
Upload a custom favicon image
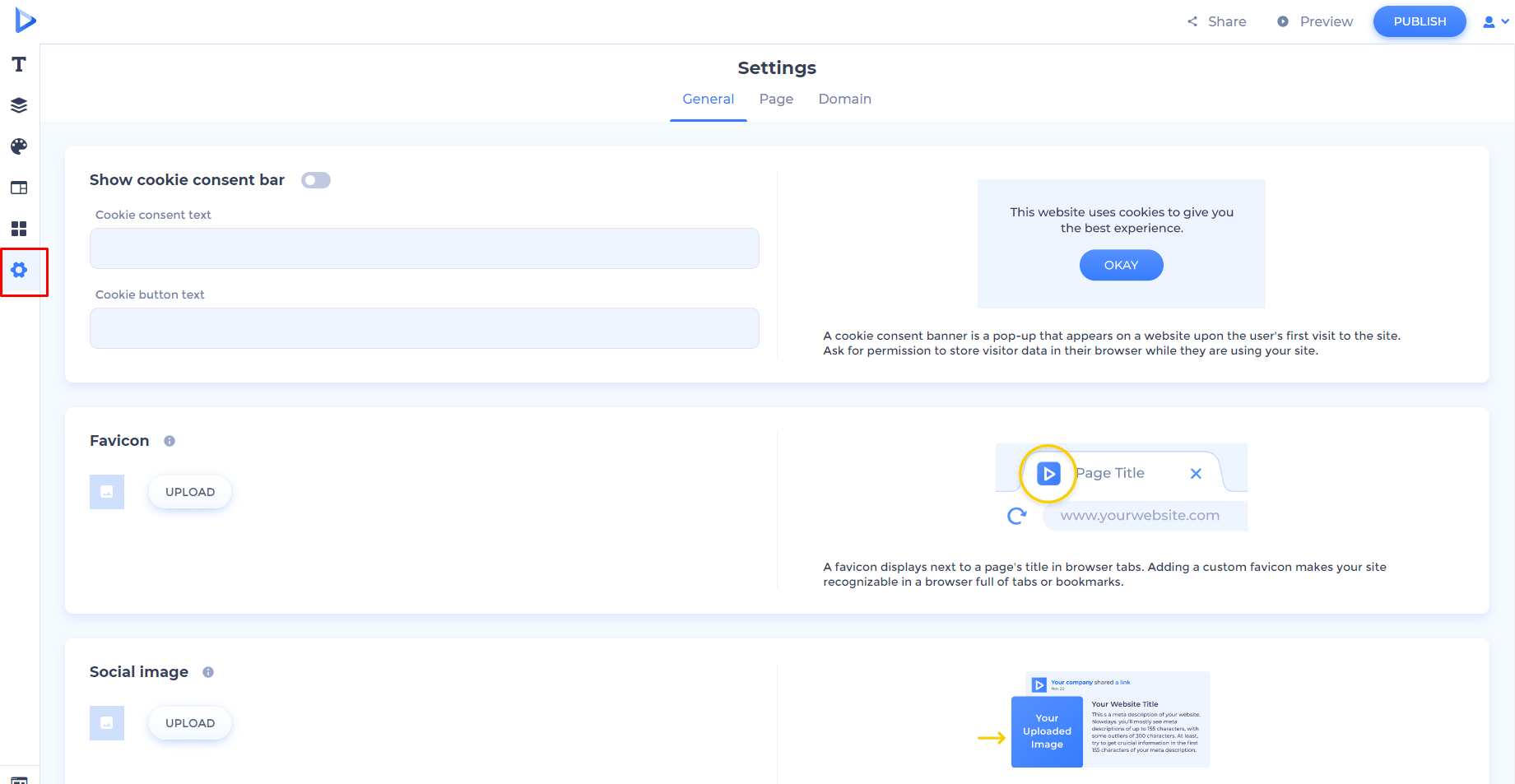pos(189,491)
